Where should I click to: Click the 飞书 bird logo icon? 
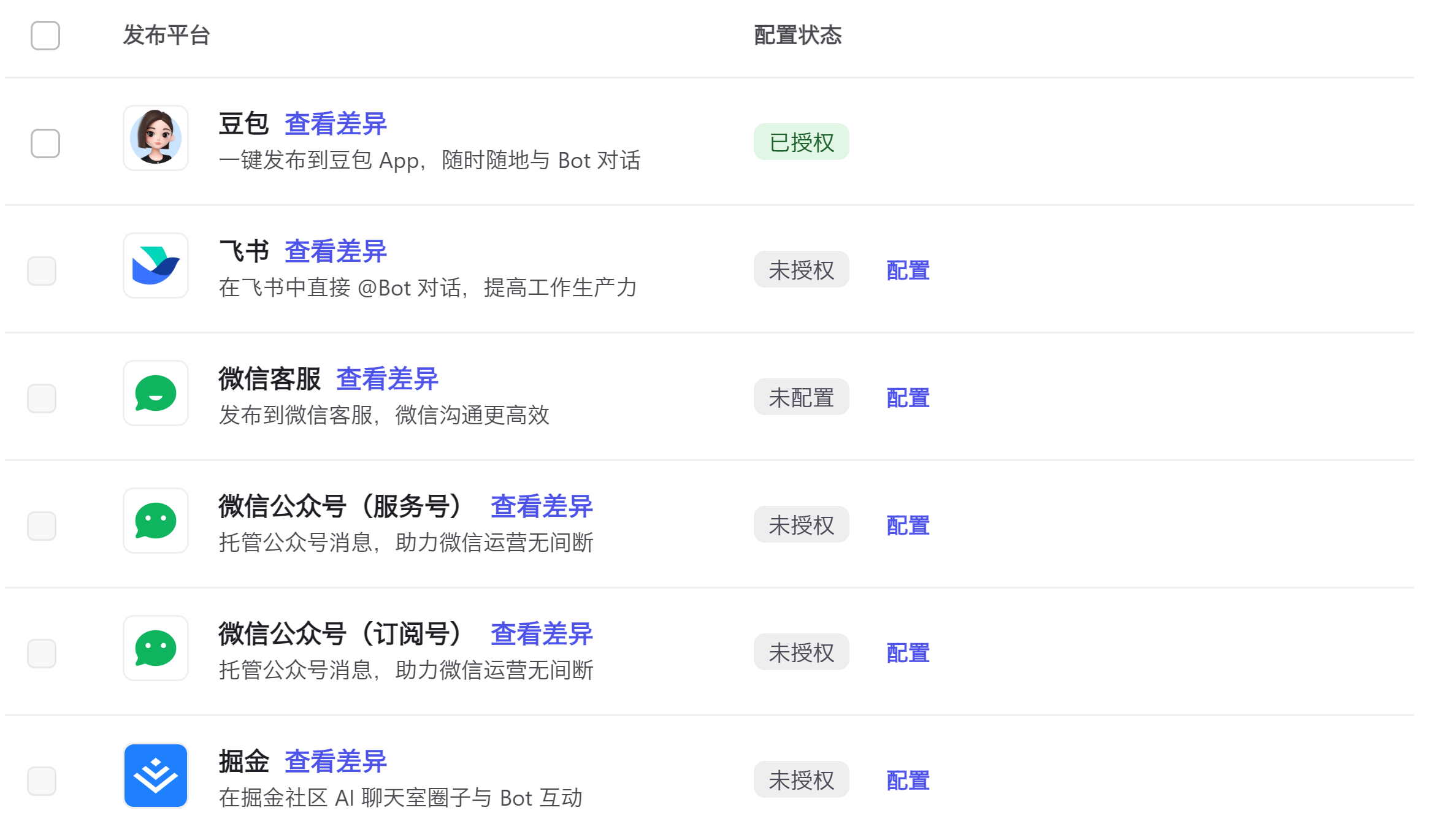(x=156, y=265)
